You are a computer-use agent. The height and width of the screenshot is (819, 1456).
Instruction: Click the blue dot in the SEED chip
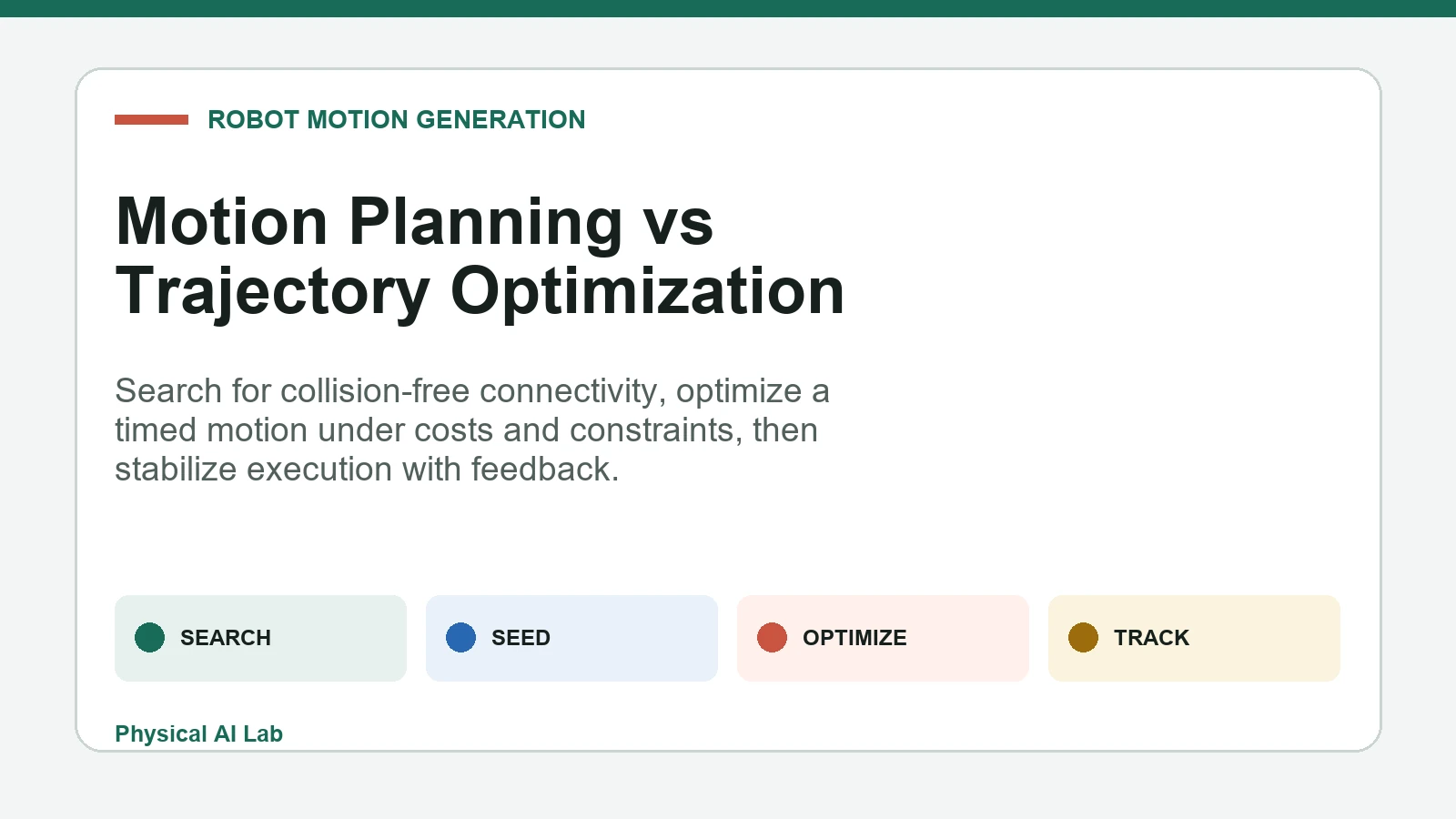coord(460,638)
